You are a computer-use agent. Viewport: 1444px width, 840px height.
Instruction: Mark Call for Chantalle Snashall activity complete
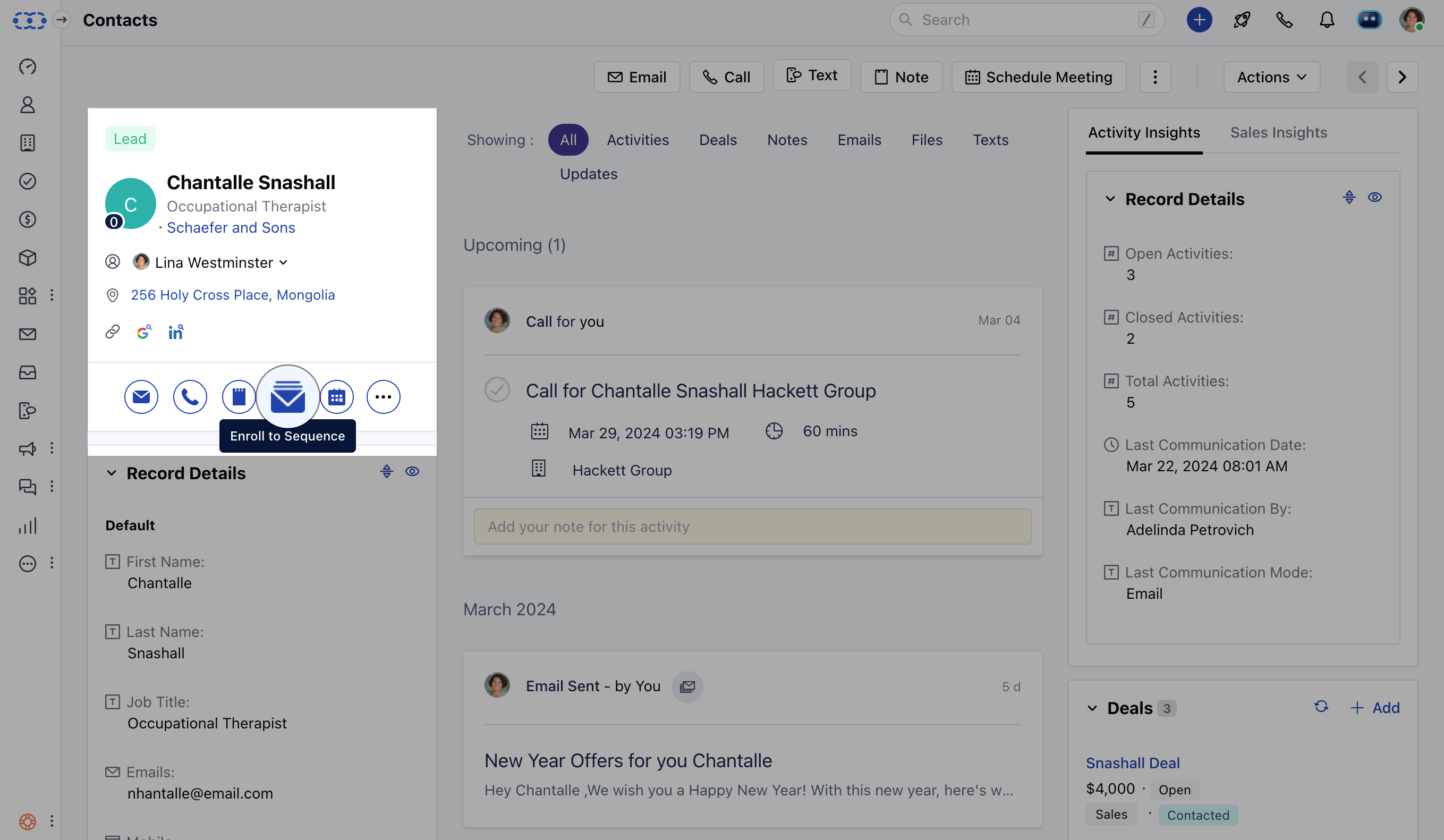(x=497, y=389)
